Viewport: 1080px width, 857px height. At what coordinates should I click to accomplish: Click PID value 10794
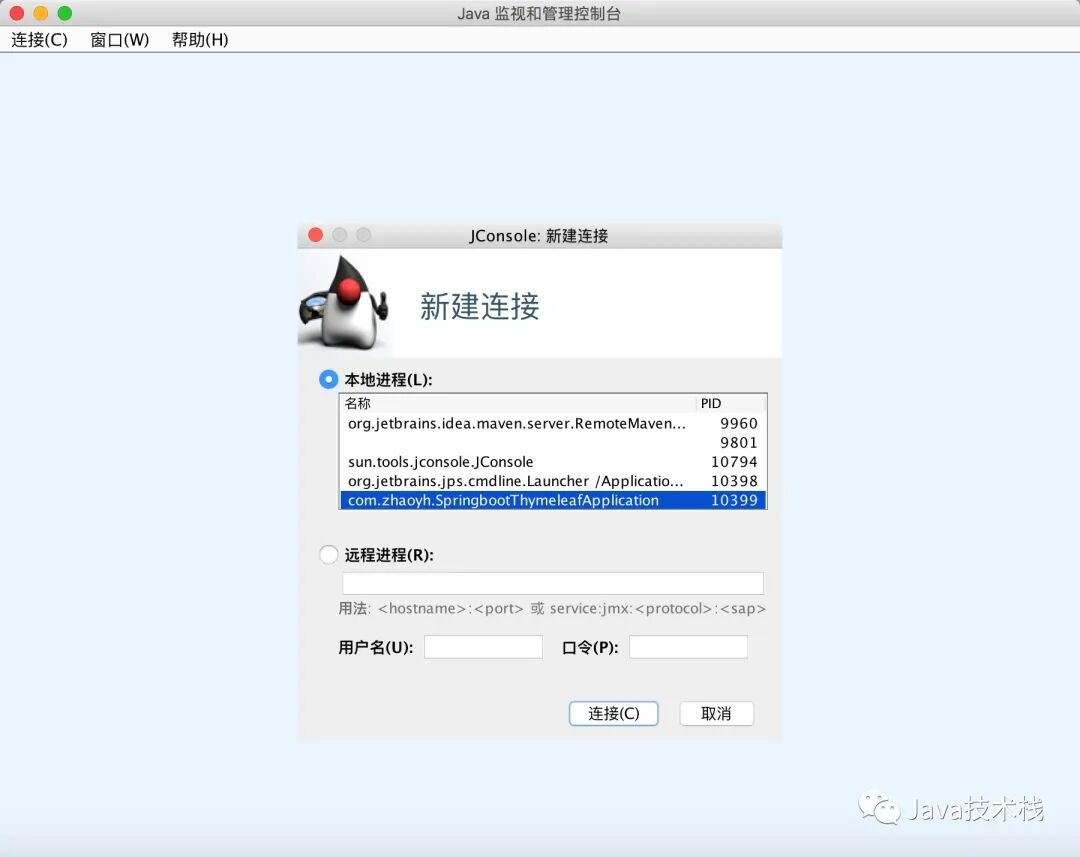(734, 462)
